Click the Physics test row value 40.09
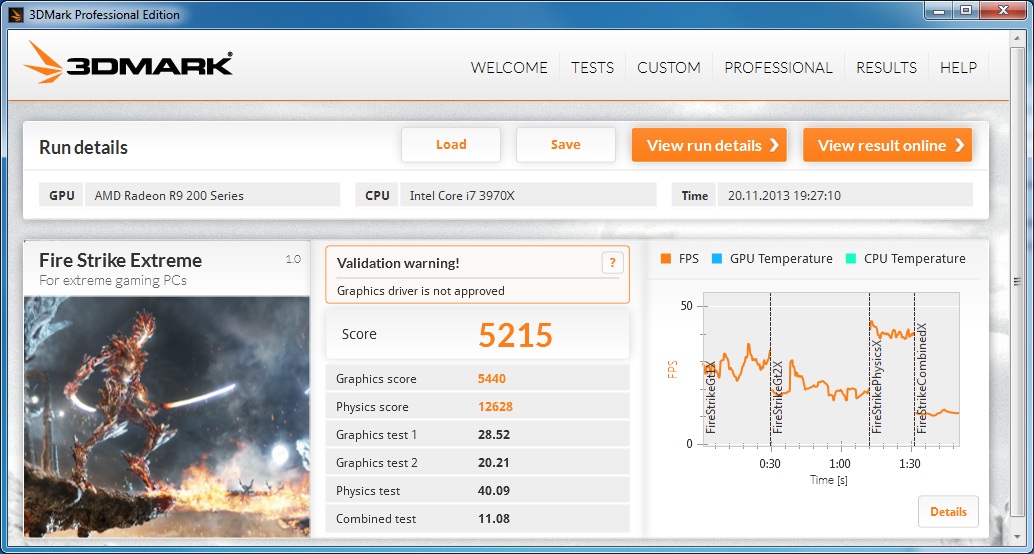 click(x=494, y=491)
